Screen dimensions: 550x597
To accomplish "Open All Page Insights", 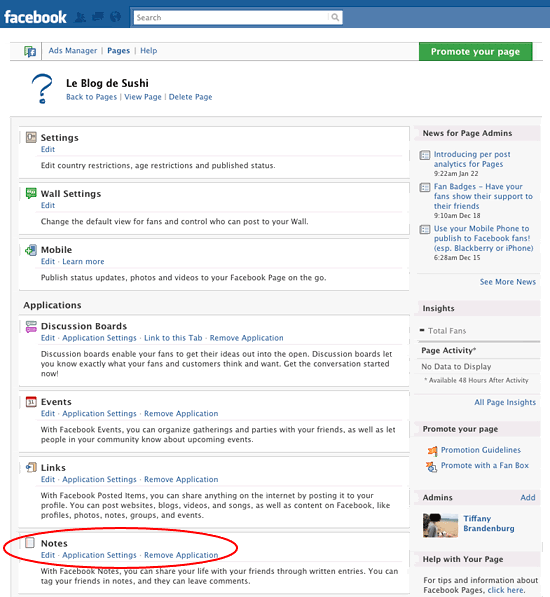I will point(505,402).
